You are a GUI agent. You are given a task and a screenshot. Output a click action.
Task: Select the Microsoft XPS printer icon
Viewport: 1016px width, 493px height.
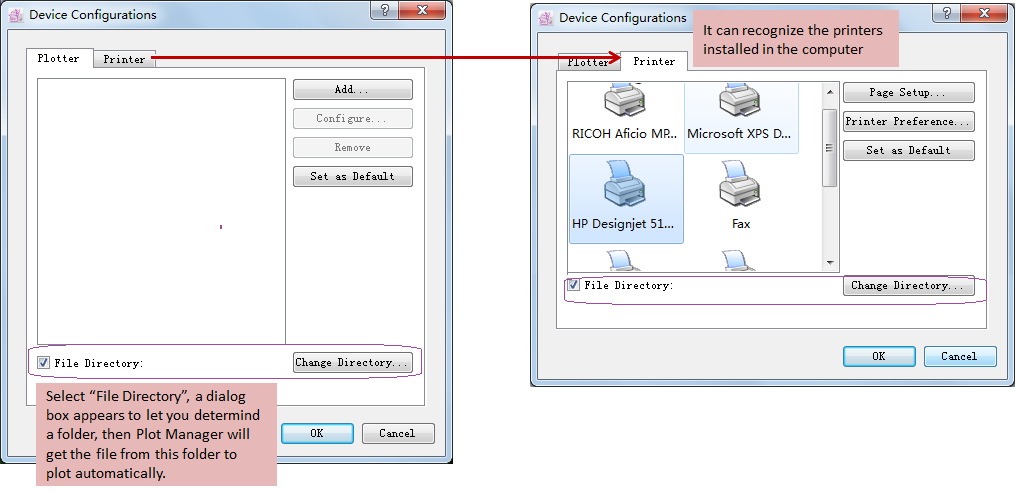(x=740, y=101)
